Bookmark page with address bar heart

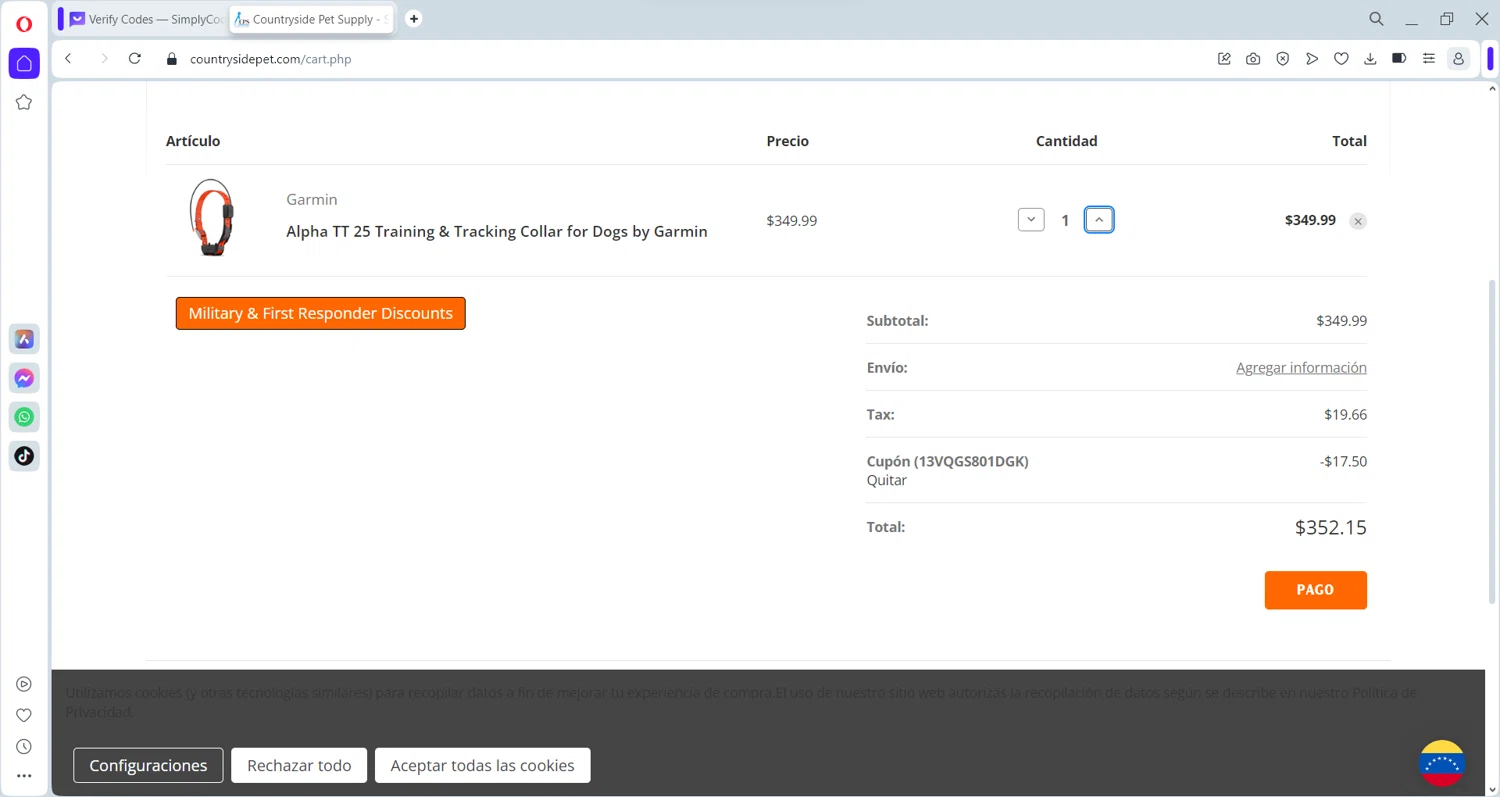[1341, 59]
